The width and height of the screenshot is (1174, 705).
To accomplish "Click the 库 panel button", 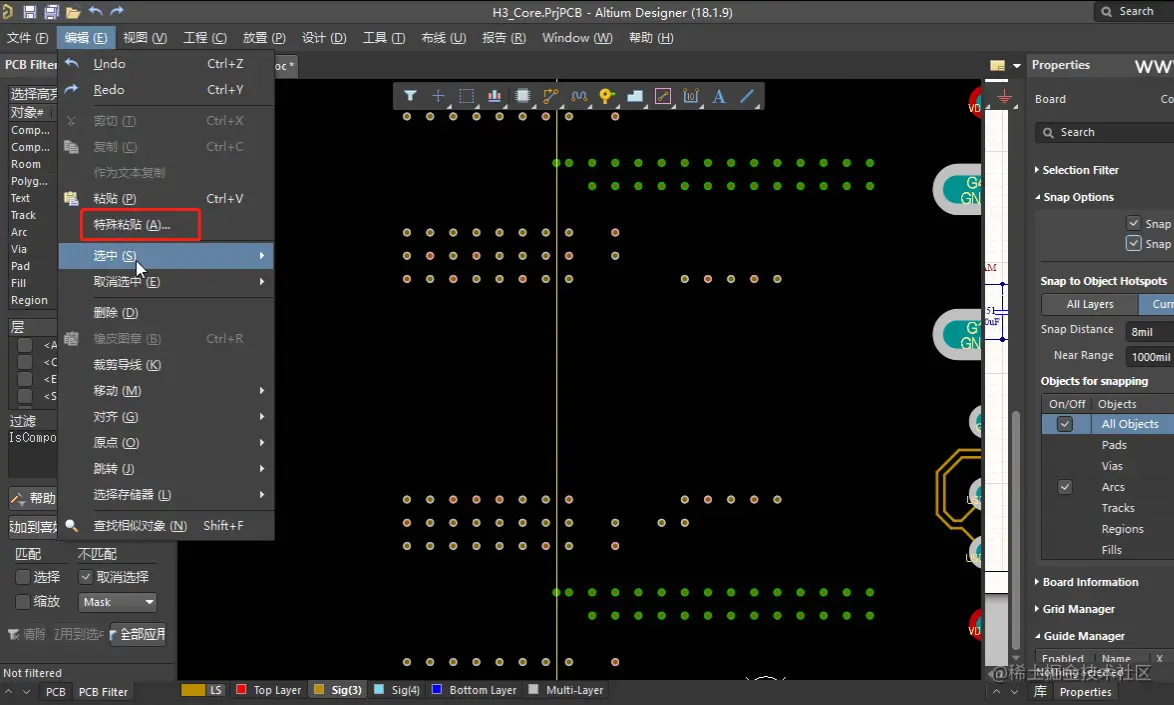I will [1040, 692].
